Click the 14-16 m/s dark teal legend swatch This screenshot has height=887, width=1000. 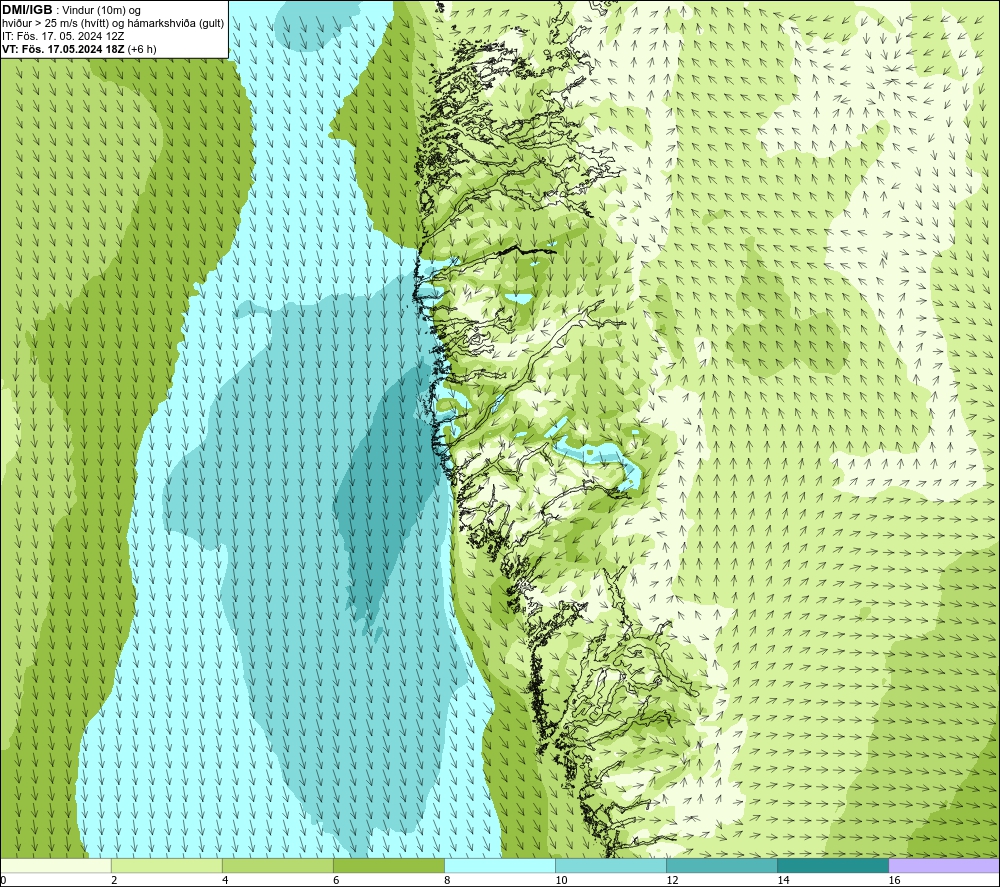pos(832,865)
